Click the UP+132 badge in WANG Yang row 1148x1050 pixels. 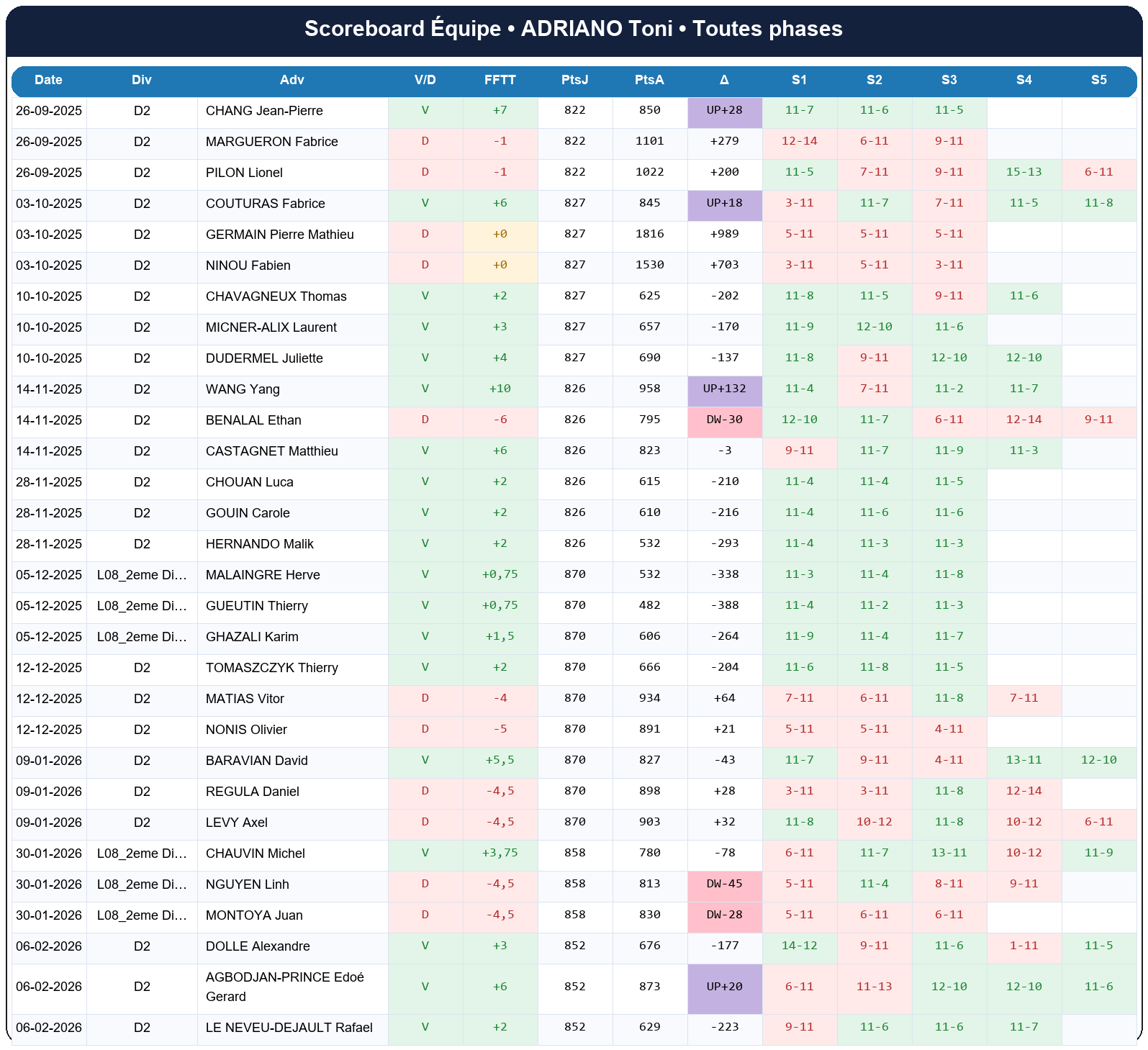[725, 389]
